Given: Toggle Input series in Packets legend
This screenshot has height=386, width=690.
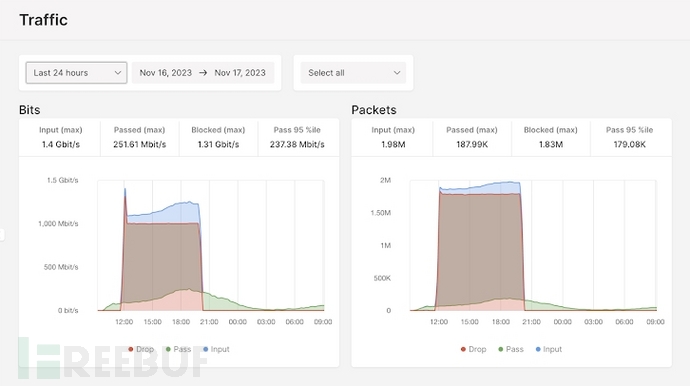Looking at the screenshot, I should tap(548, 349).
